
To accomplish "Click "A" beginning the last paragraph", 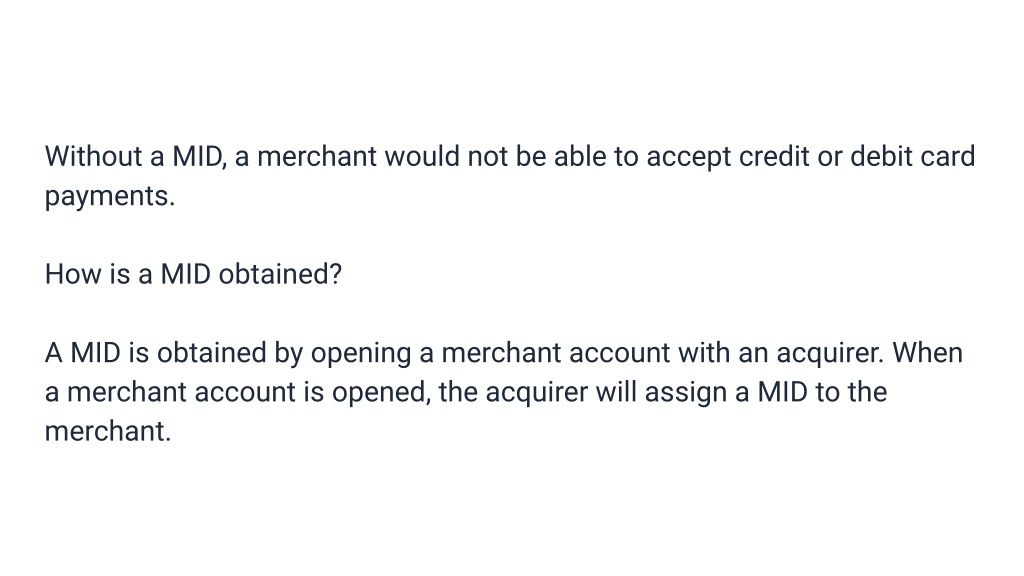I will click(x=54, y=353).
